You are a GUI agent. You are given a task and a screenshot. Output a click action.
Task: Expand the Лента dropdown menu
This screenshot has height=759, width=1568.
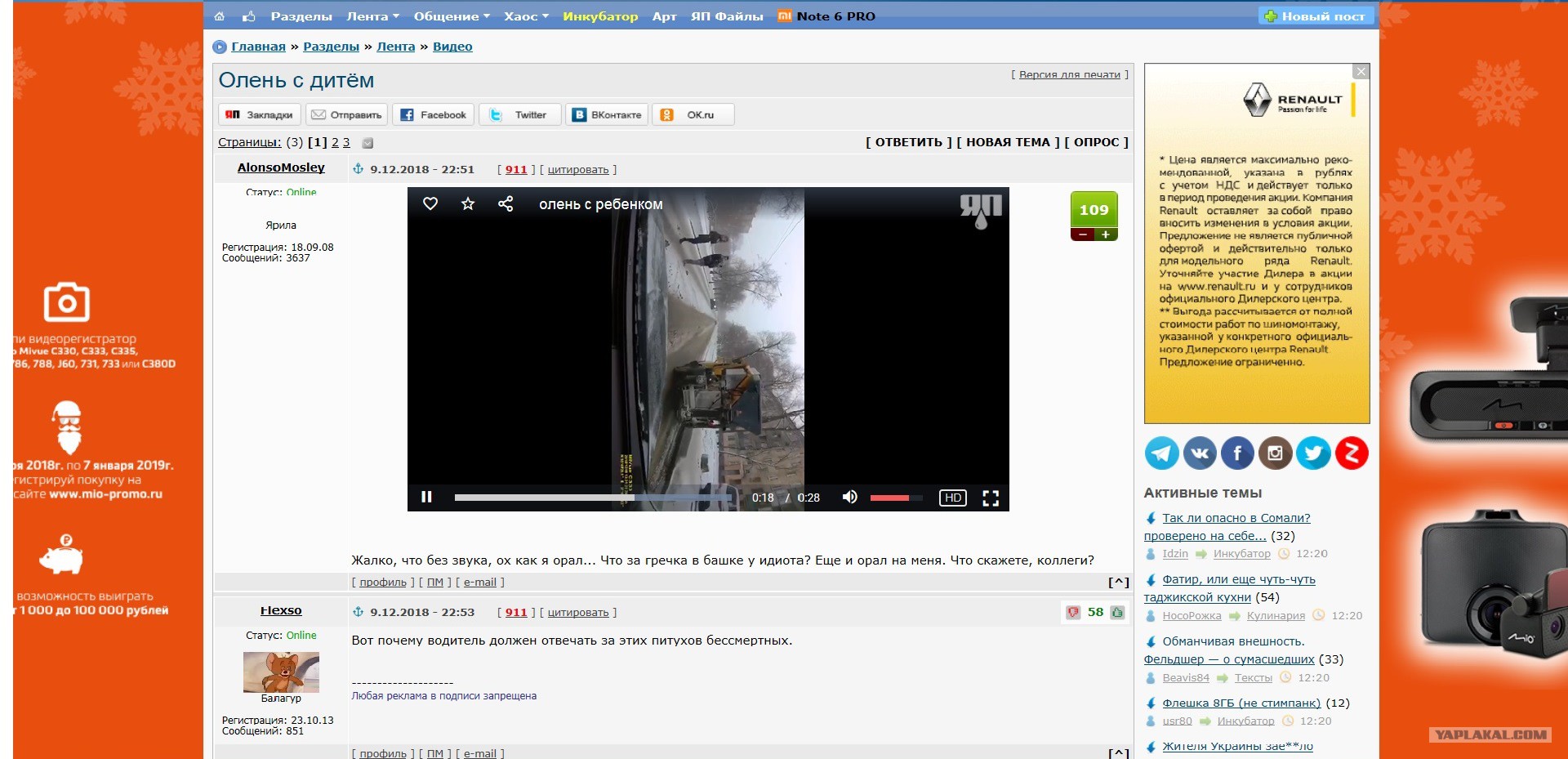coord(373,16)
